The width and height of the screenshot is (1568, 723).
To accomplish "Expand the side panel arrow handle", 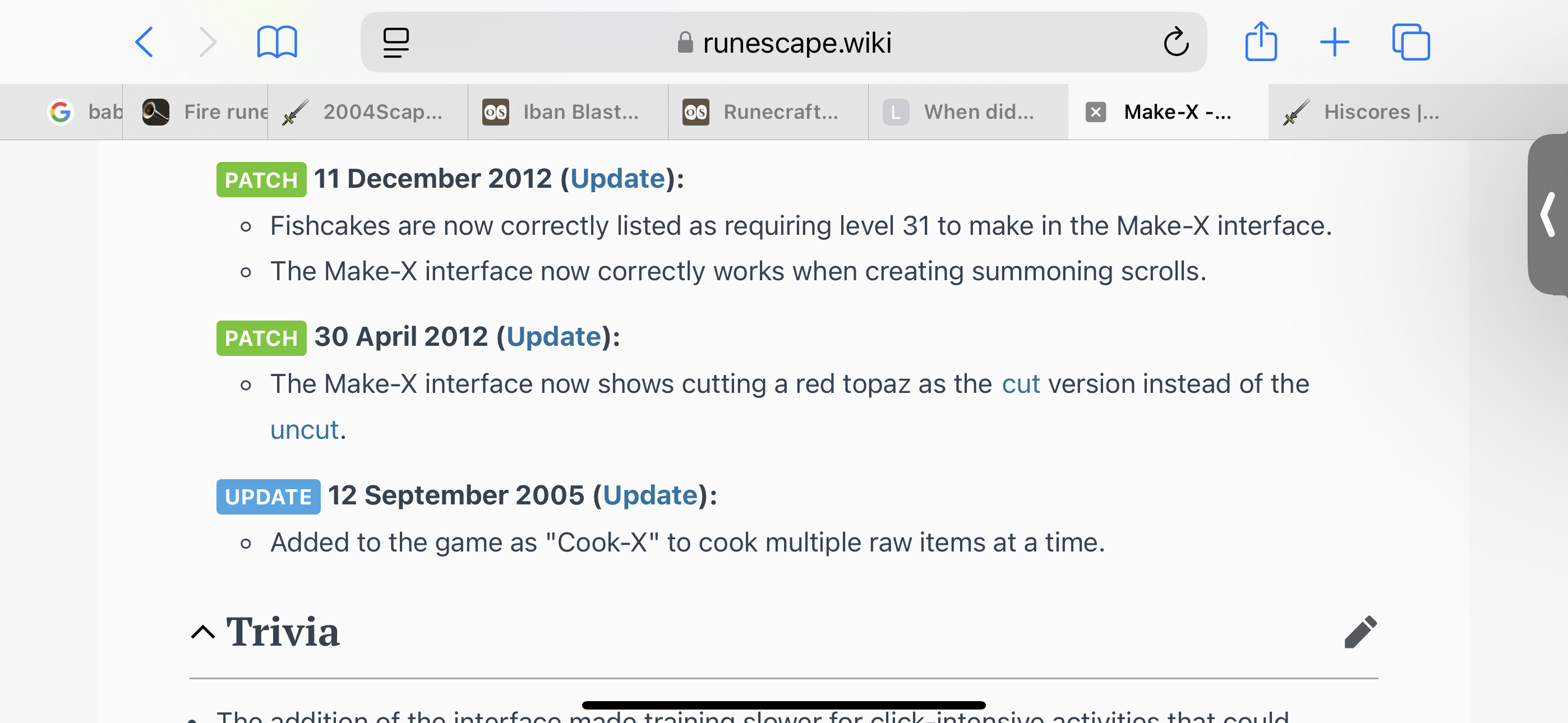I will (x=1548, y=214).
